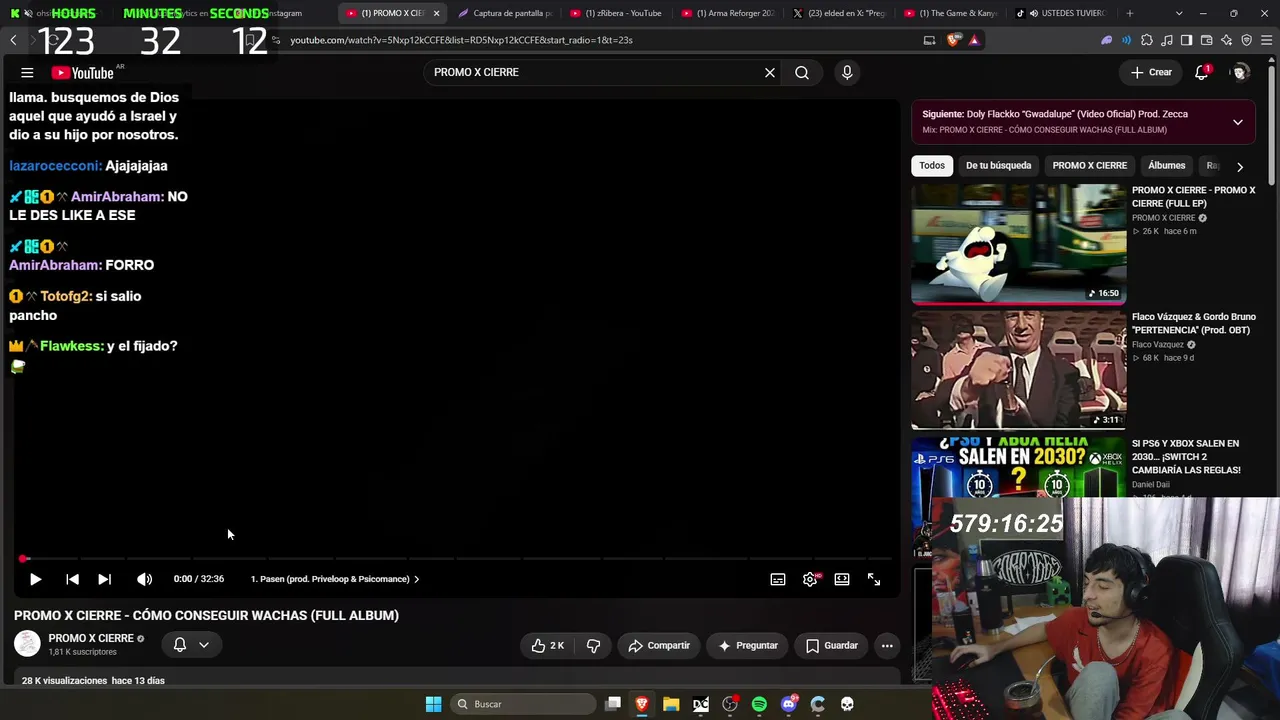
Task: Seek on the video progress bar
Action: (455, 558)
